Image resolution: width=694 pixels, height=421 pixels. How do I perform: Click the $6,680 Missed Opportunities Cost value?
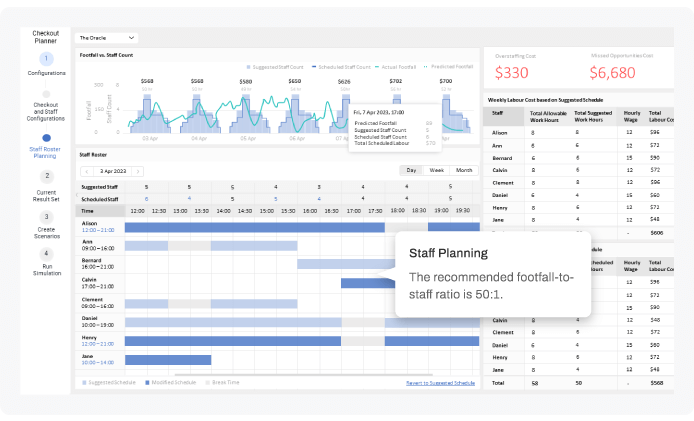click(612, 73)
